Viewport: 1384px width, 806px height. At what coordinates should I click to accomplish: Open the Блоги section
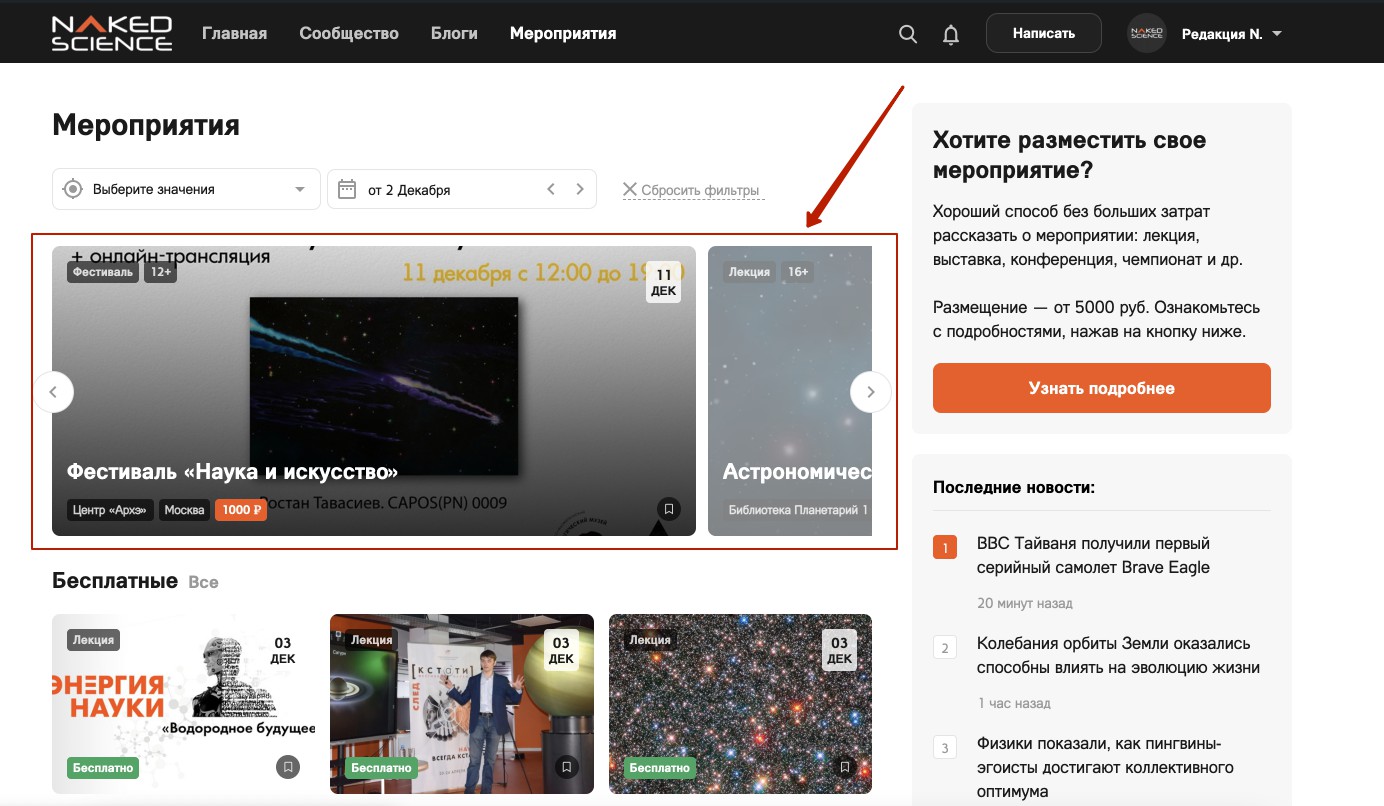point(454,34)
